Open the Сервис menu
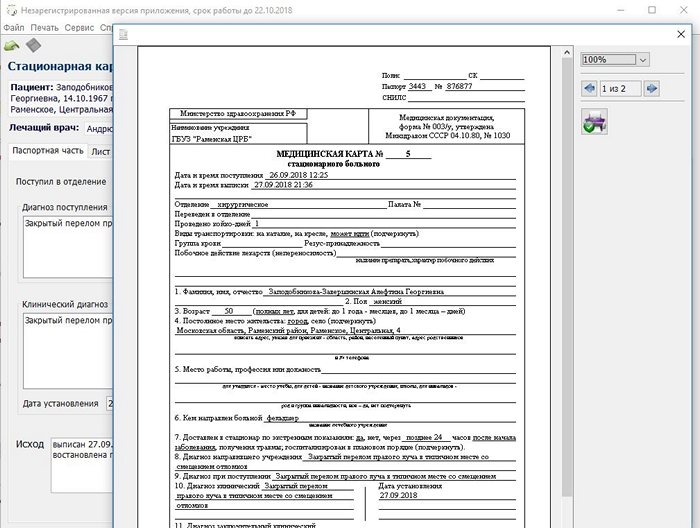 point(79,28)
